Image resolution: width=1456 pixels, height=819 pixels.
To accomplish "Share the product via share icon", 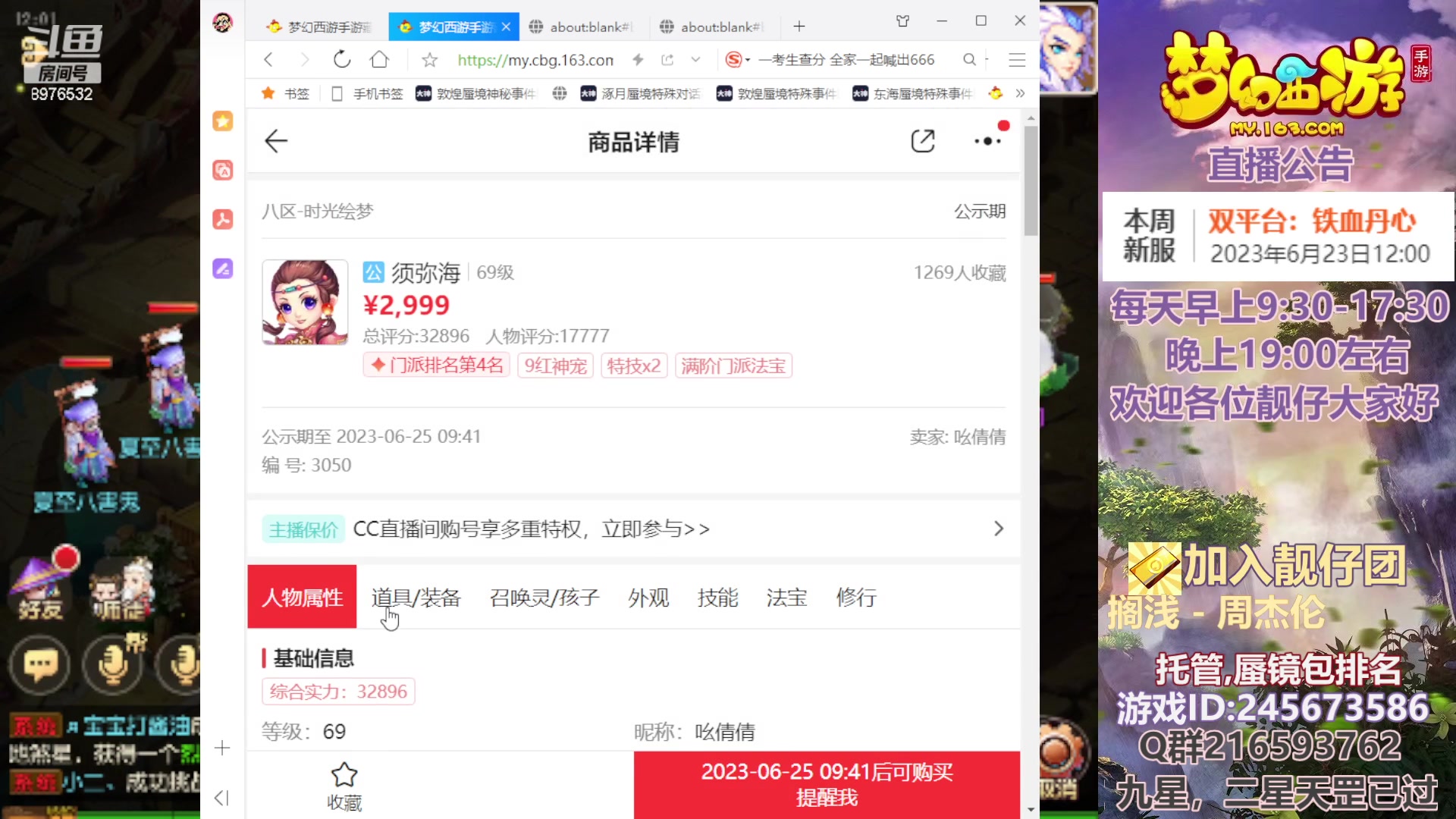I will click(x=923, y=141).
